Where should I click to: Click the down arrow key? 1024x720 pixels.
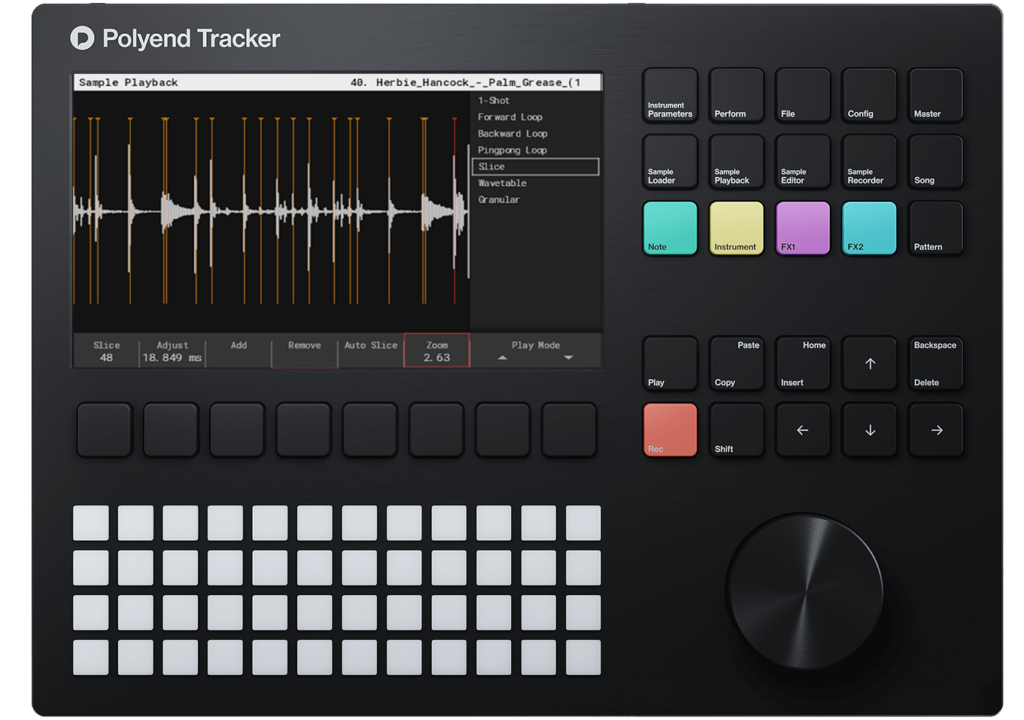pyautogui.click(x=869, y=430)
